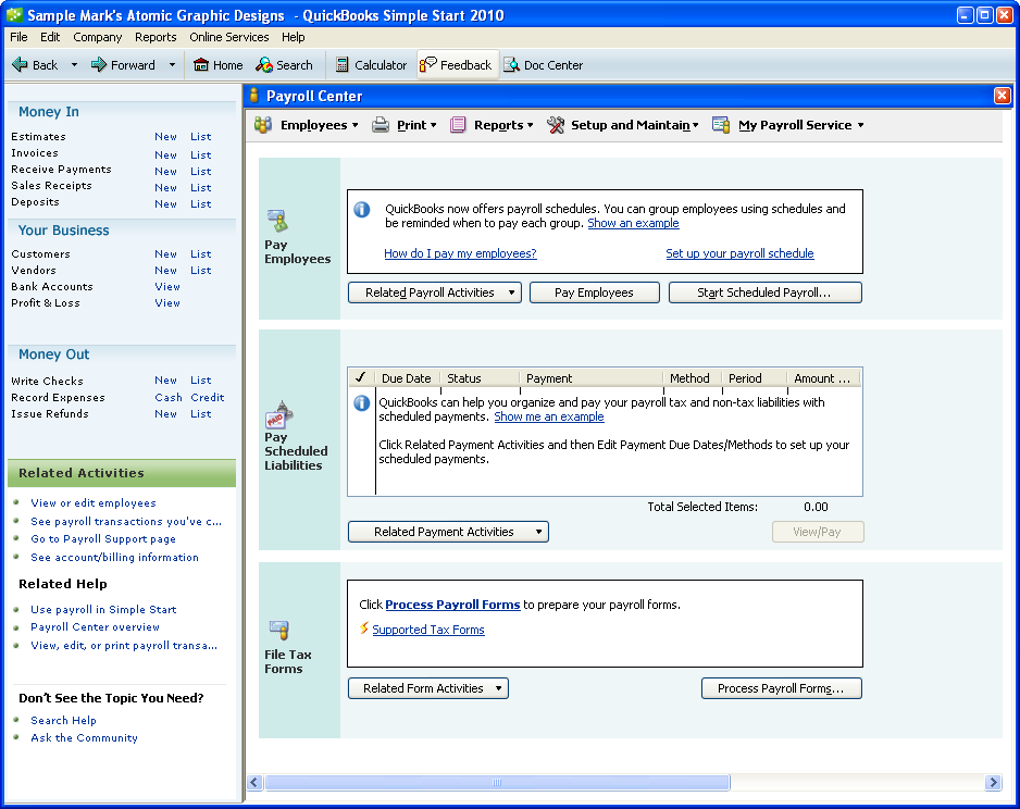This screenshot has width=1020, height=809.
Task: Click the lightning icon beside Supported Tax Forms
Action: pyautogui.click(x=364, y=628)
